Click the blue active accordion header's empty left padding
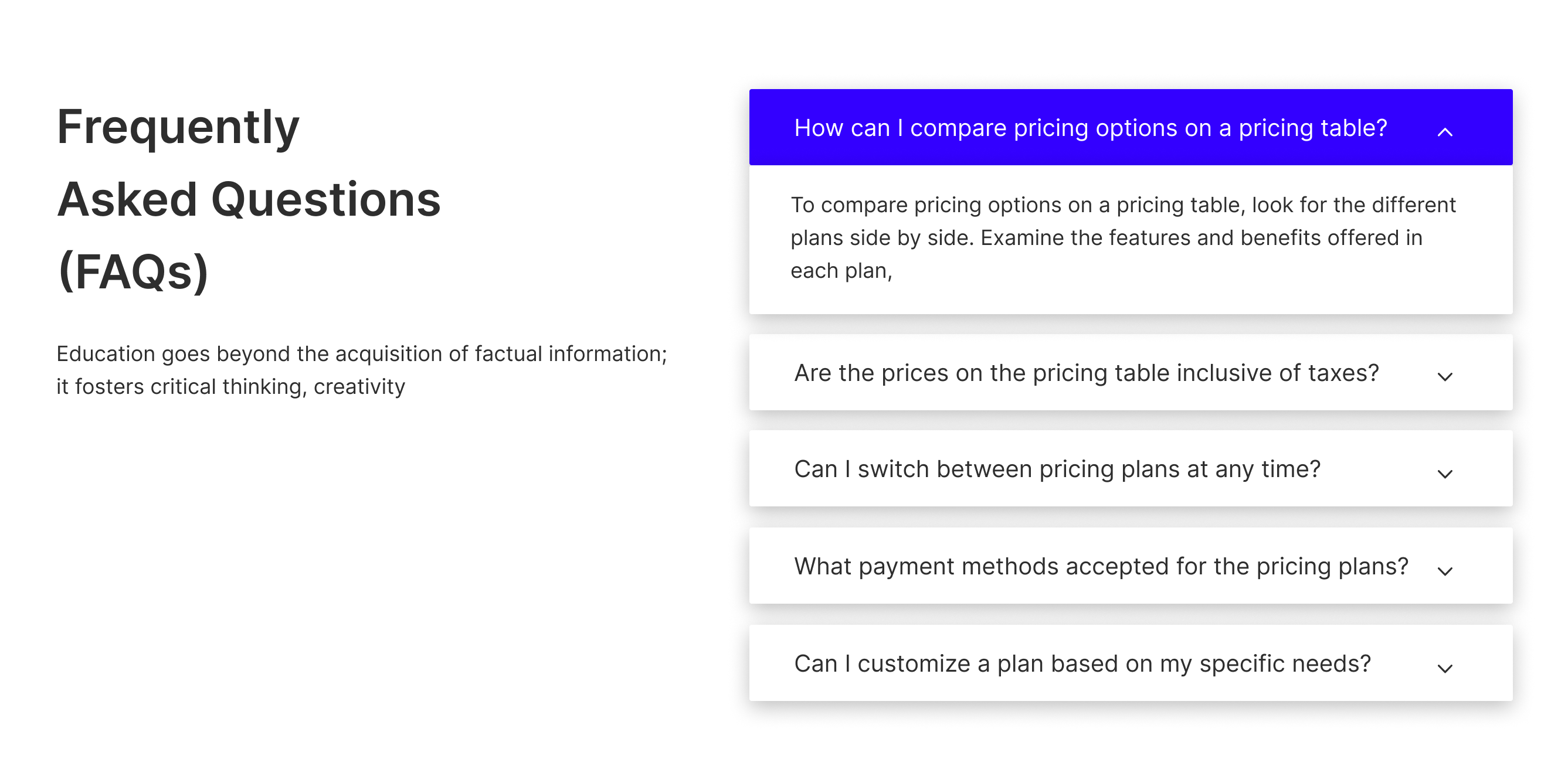The image size is (1568, 776). tap(771, 127)
